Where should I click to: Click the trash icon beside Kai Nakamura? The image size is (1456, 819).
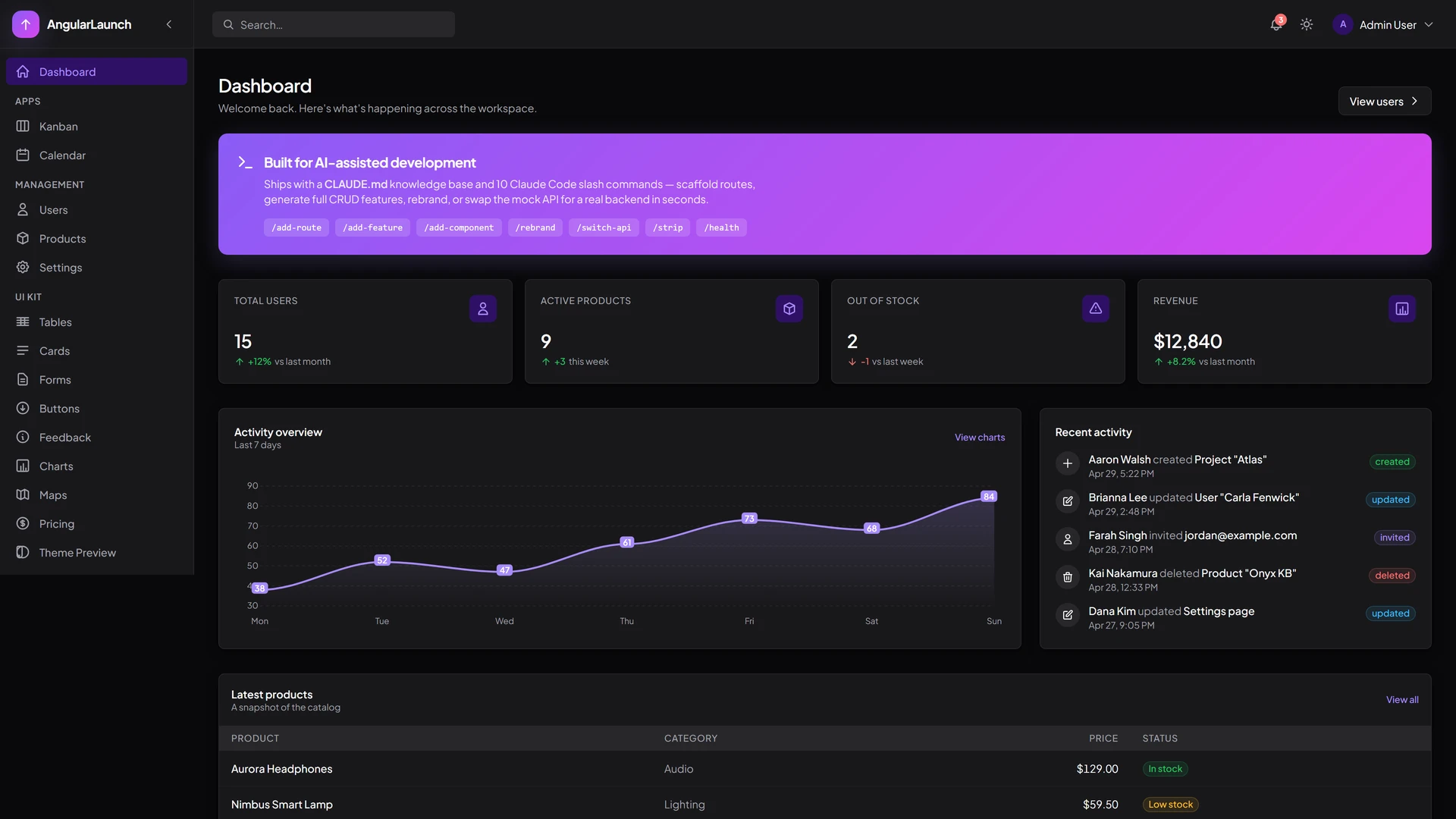[1068, 577]
